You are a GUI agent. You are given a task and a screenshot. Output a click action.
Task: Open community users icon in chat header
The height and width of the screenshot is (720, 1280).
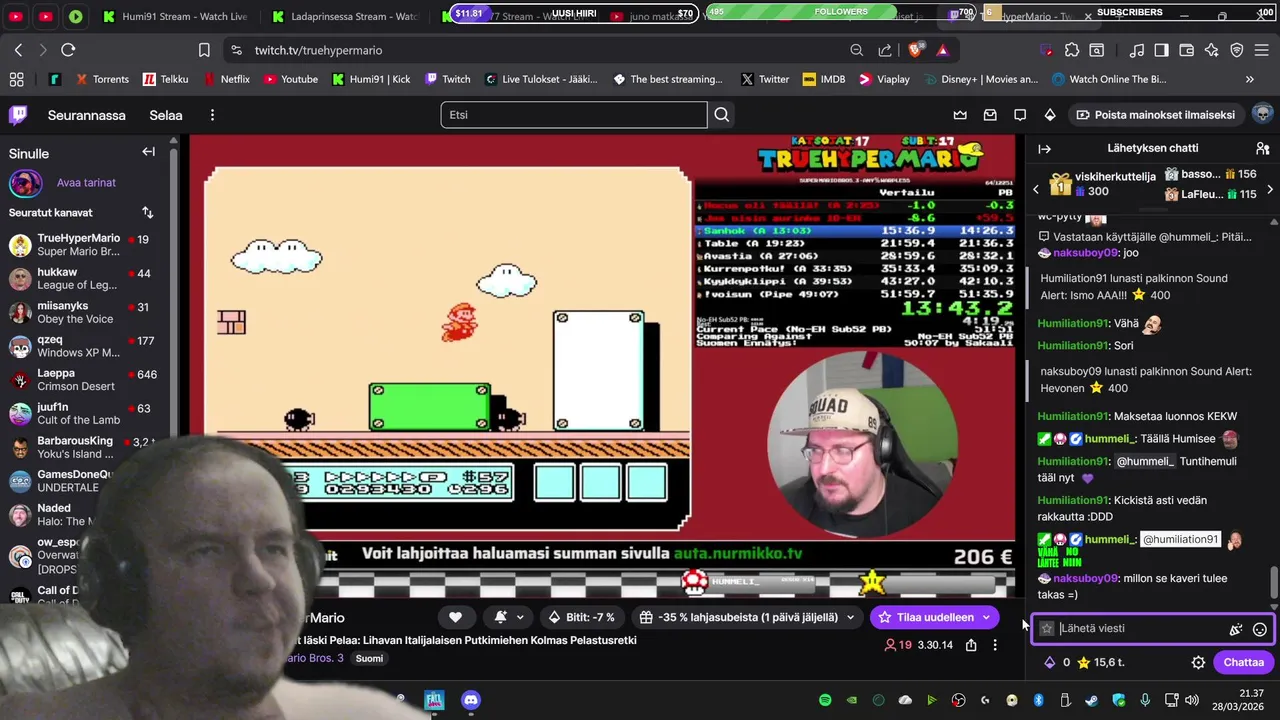[x=1262, y=148]
